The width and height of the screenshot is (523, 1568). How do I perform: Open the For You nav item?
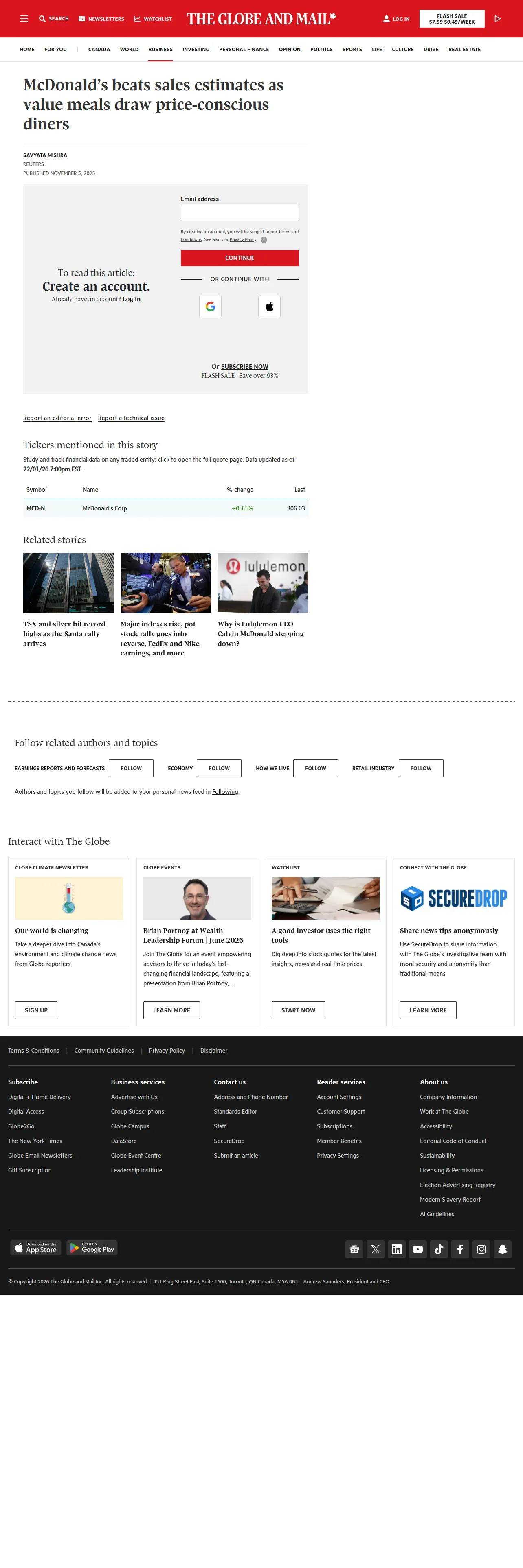tap(55, 49)
